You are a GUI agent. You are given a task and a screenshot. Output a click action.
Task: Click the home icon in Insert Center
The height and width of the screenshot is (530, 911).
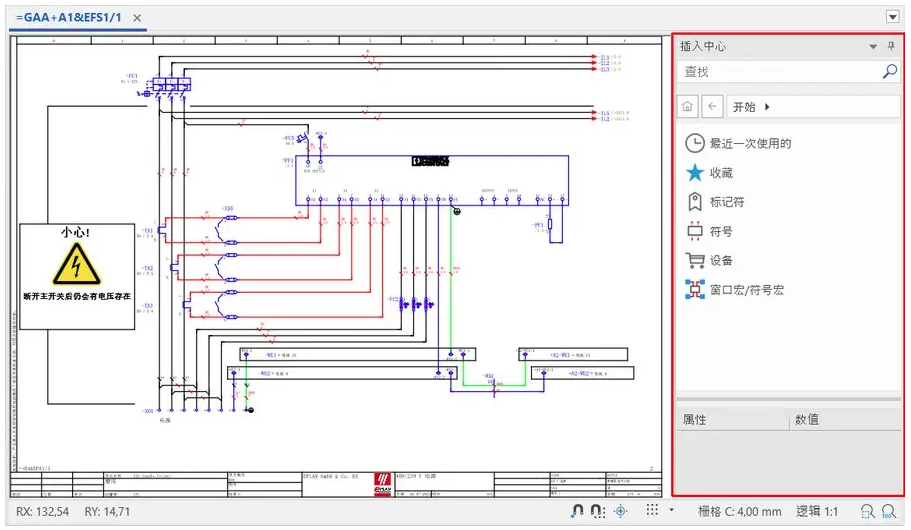tap(687, 106)
